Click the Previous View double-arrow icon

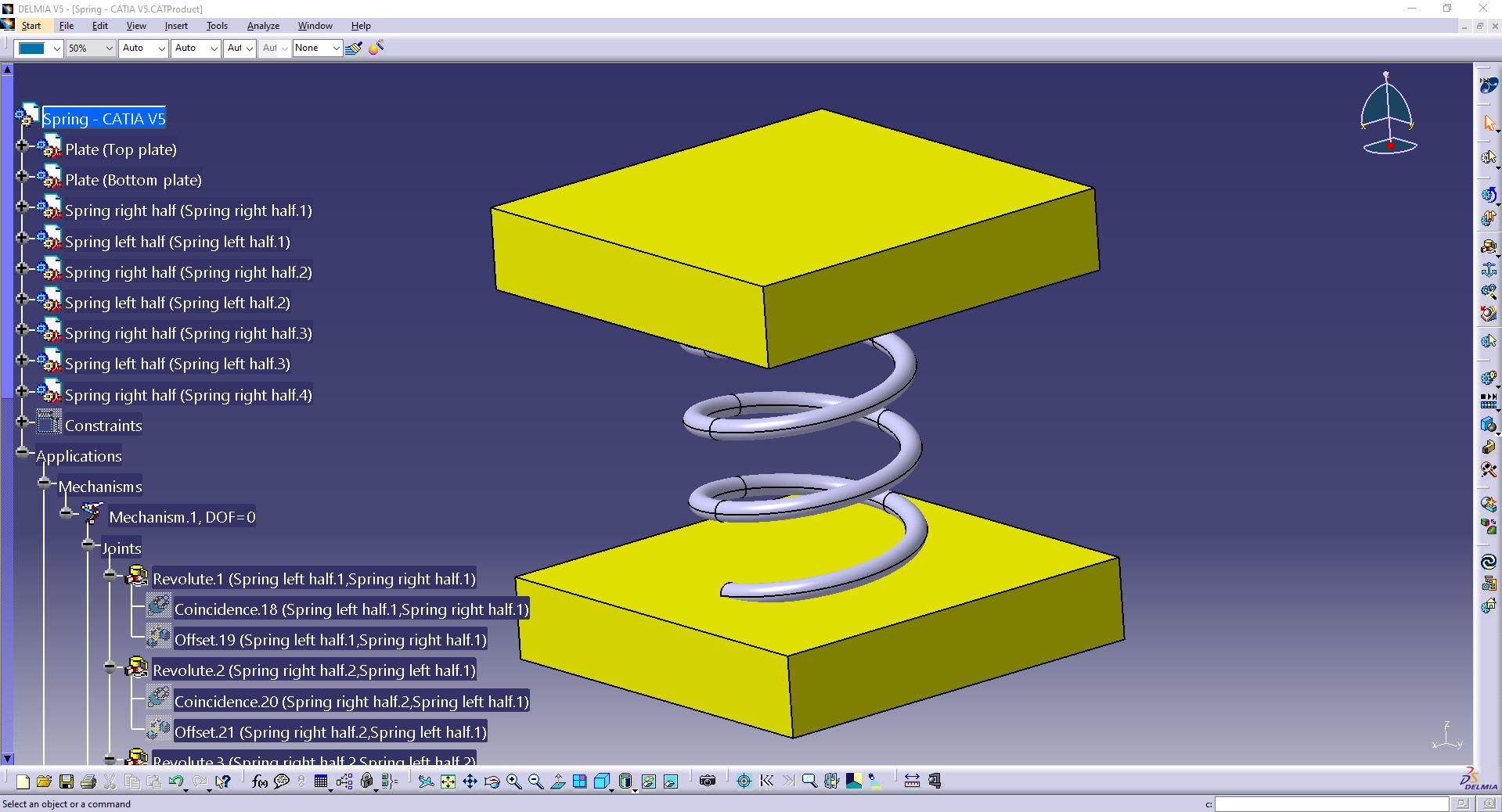pyautogui.click(x=766, y=781)
